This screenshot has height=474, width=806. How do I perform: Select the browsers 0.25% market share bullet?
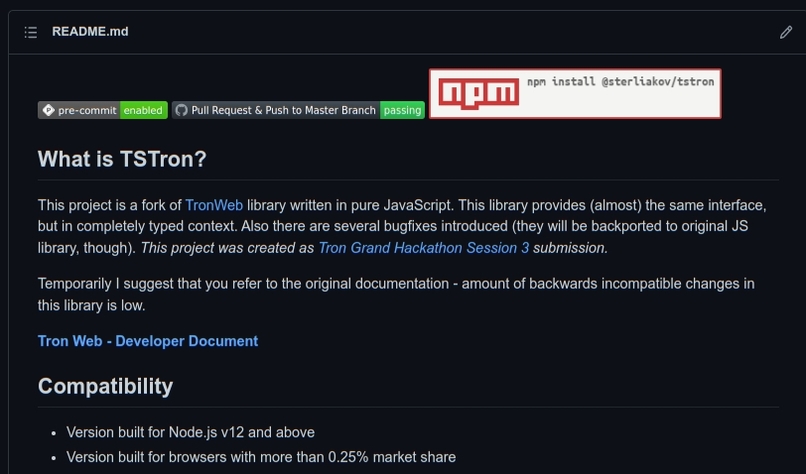pos(261,457)
